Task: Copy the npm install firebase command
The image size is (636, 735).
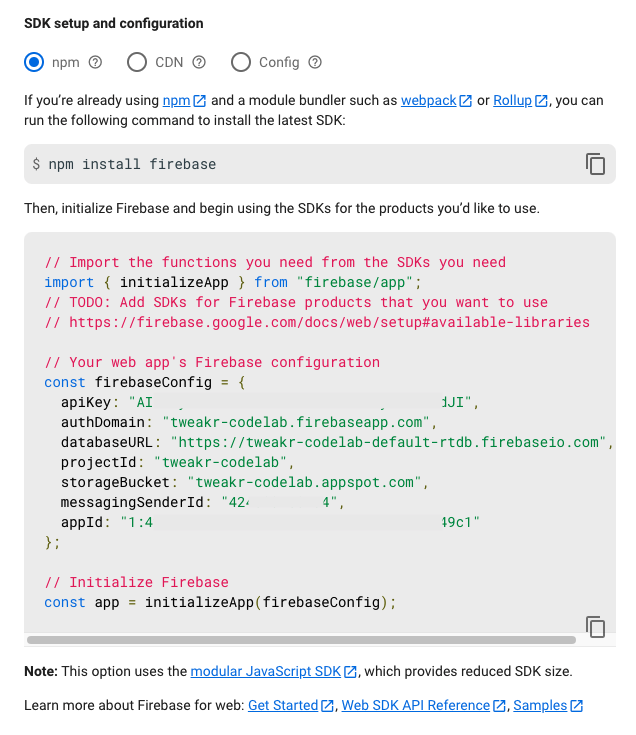Action: click(x=595, y=164)
